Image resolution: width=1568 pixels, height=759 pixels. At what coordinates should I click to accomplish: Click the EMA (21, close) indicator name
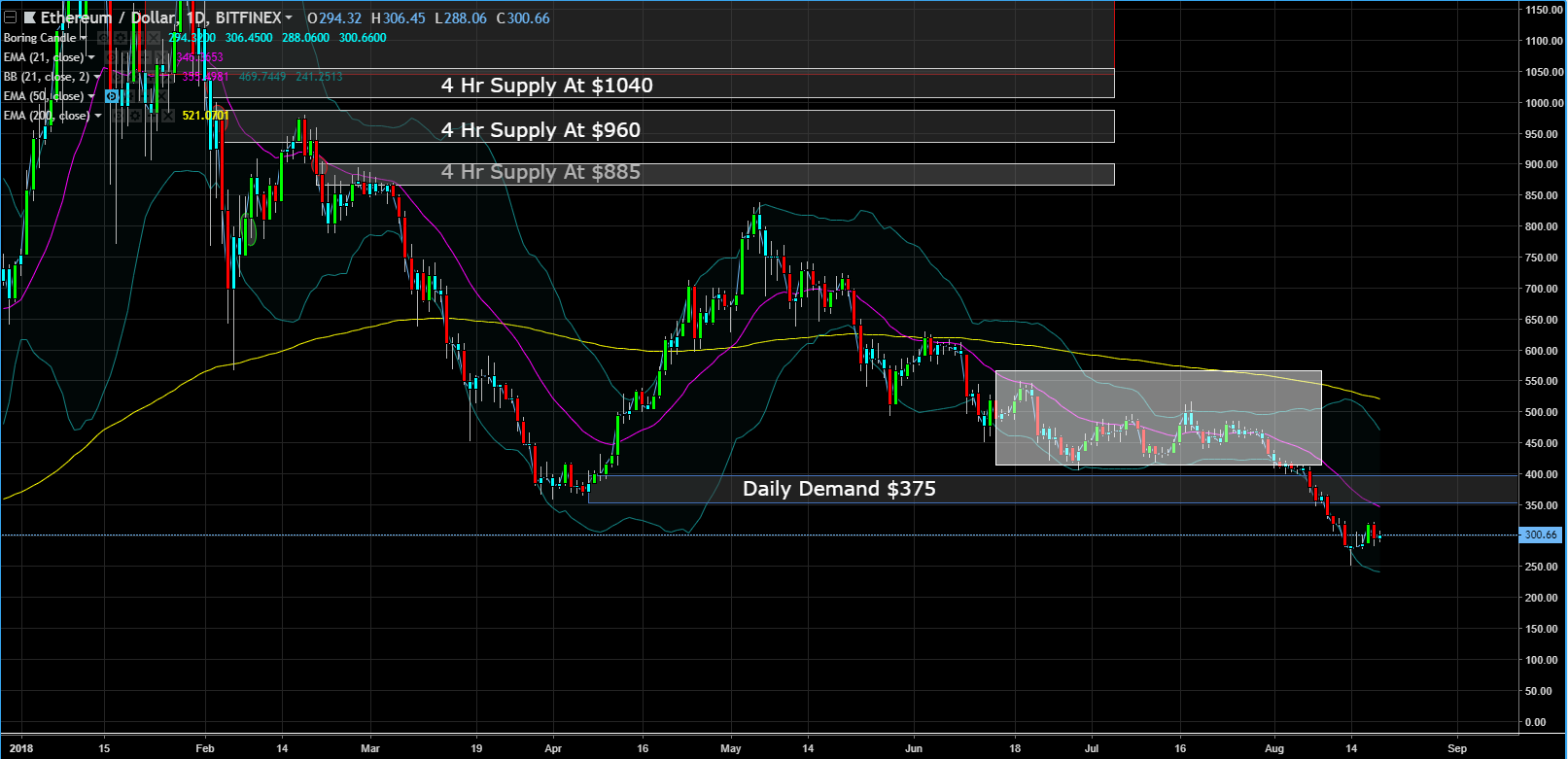44,57
